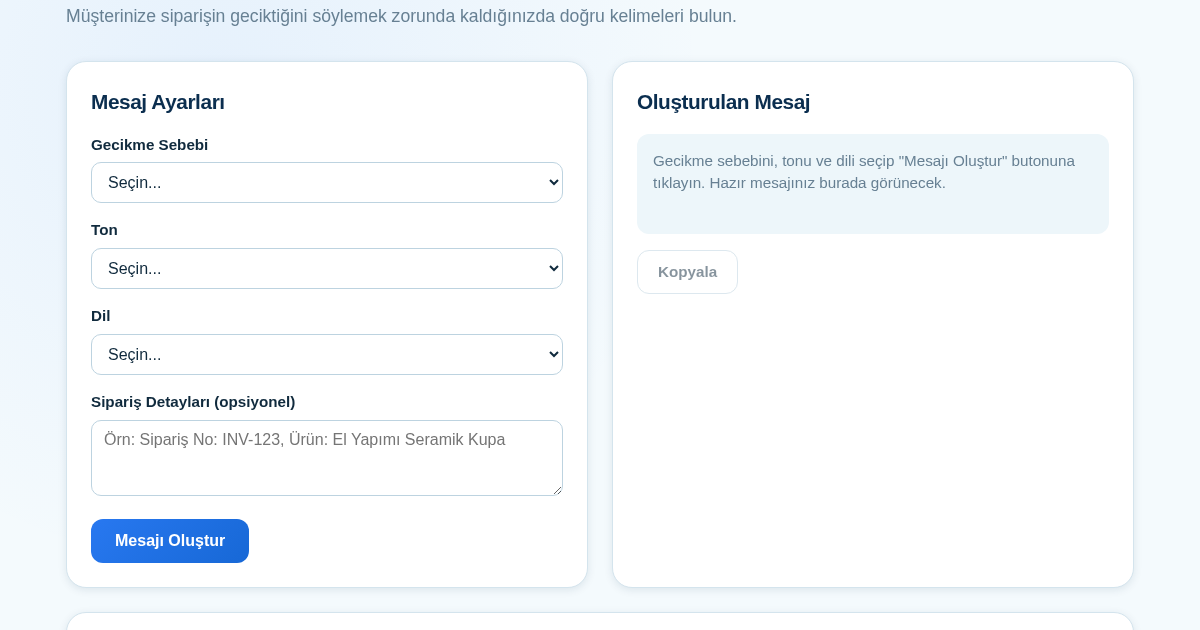This screenshot has width=1200, height=630.
Task: Click the Gecikme Sebebi label
Action: click(149, 145)
